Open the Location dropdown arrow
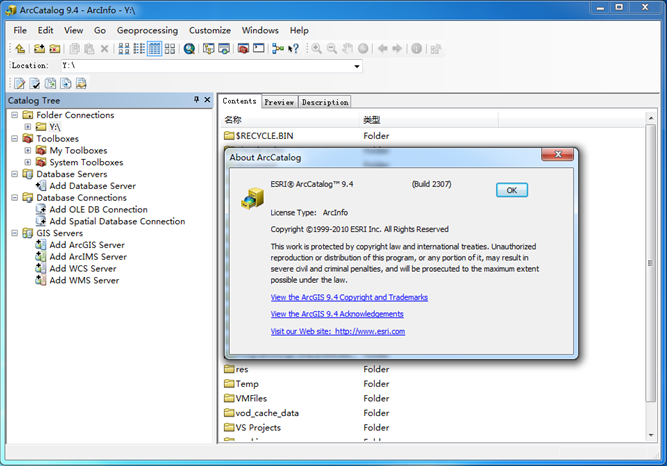The width and height of the screenshot is (668, 466). click(357, 66)
